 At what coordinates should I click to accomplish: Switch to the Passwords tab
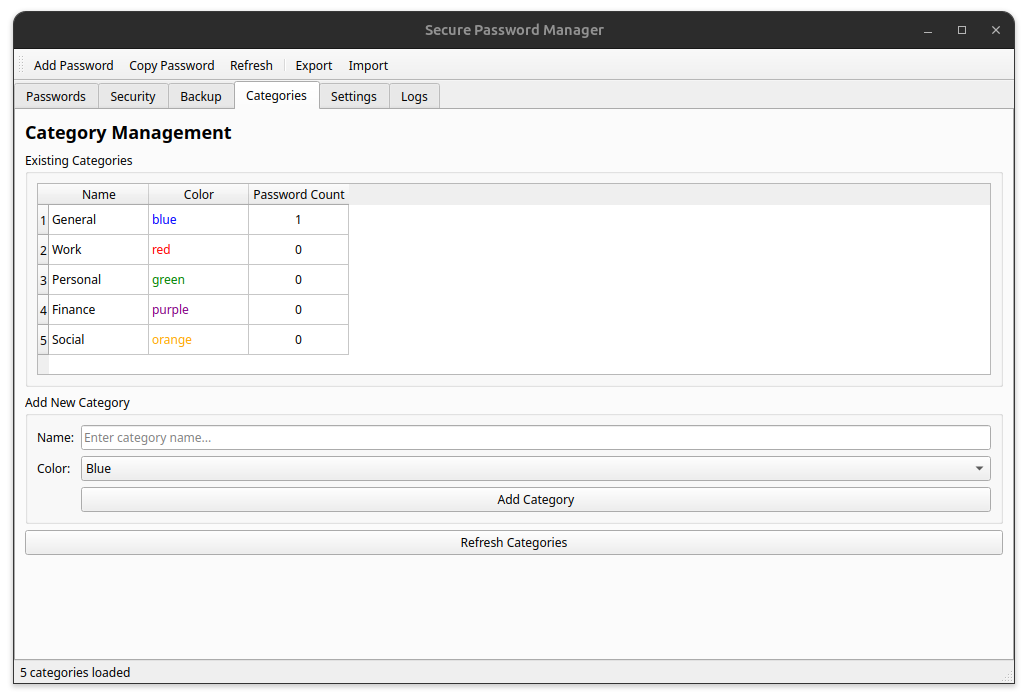pos(56,96)
